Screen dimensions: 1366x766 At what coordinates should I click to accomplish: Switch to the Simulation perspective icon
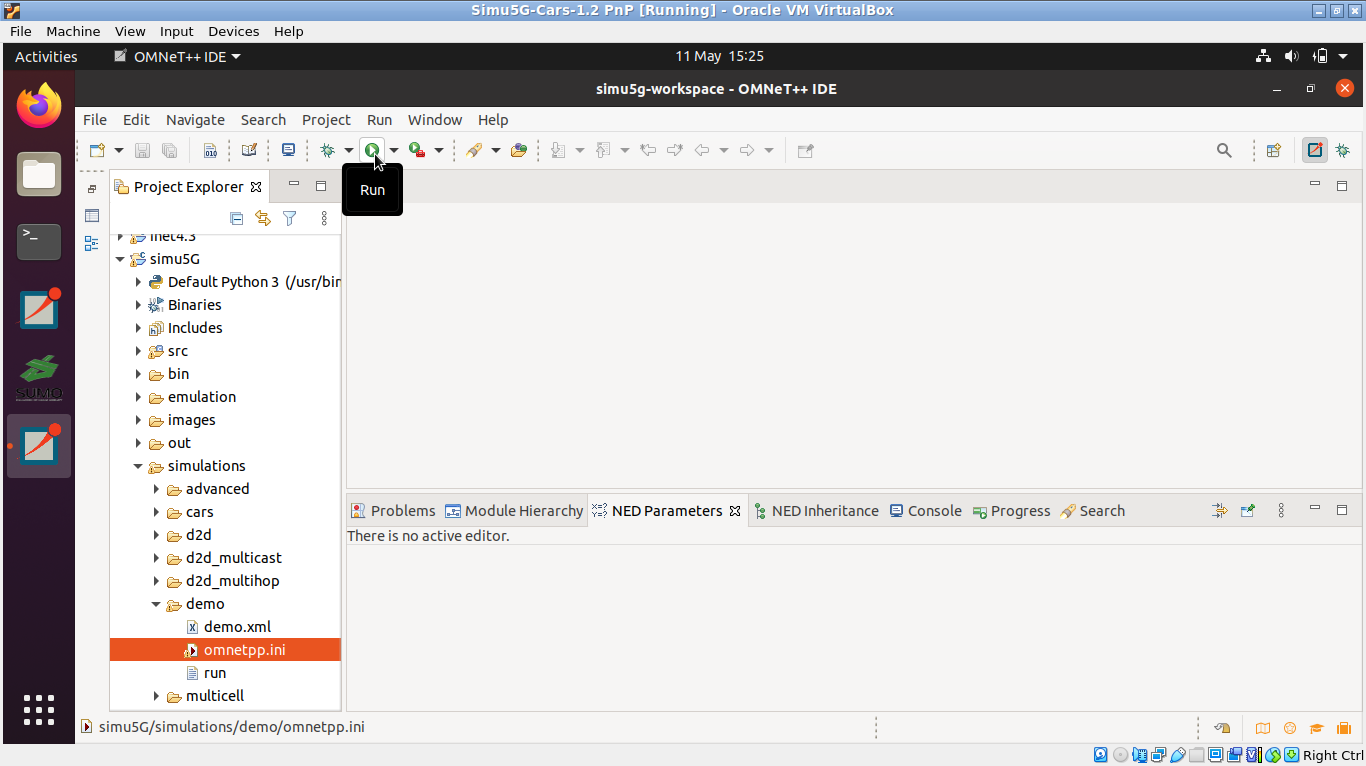click(x=1315, y=150)
